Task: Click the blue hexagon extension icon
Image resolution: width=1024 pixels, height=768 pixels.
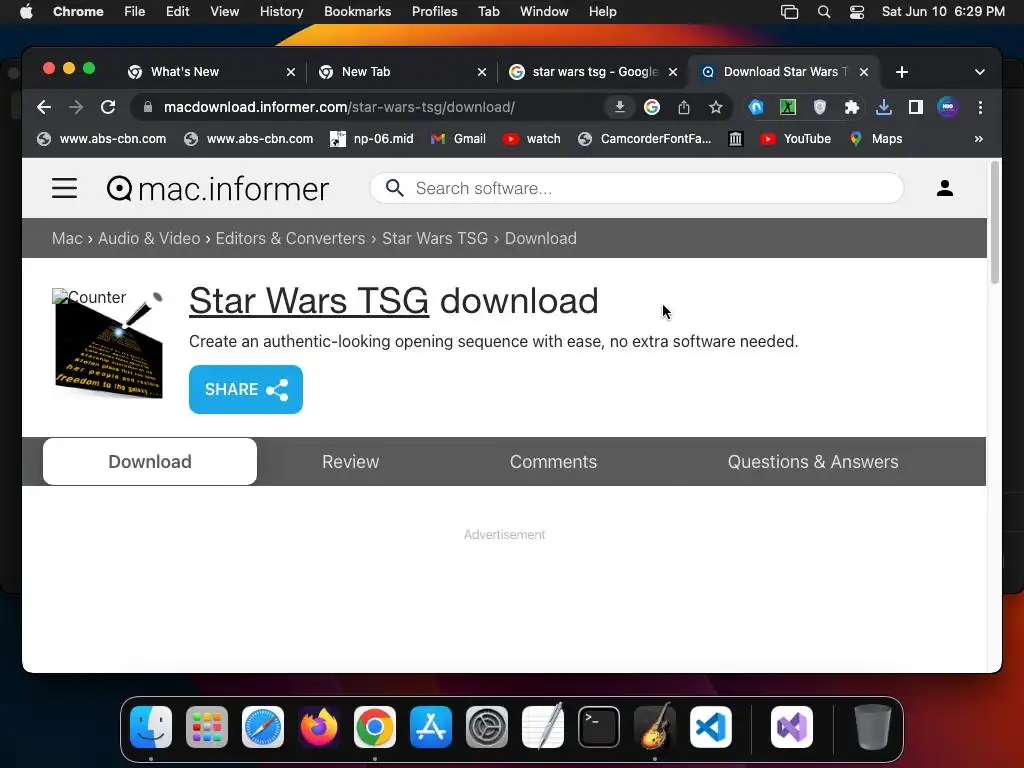Action: (x=756, y=107)
